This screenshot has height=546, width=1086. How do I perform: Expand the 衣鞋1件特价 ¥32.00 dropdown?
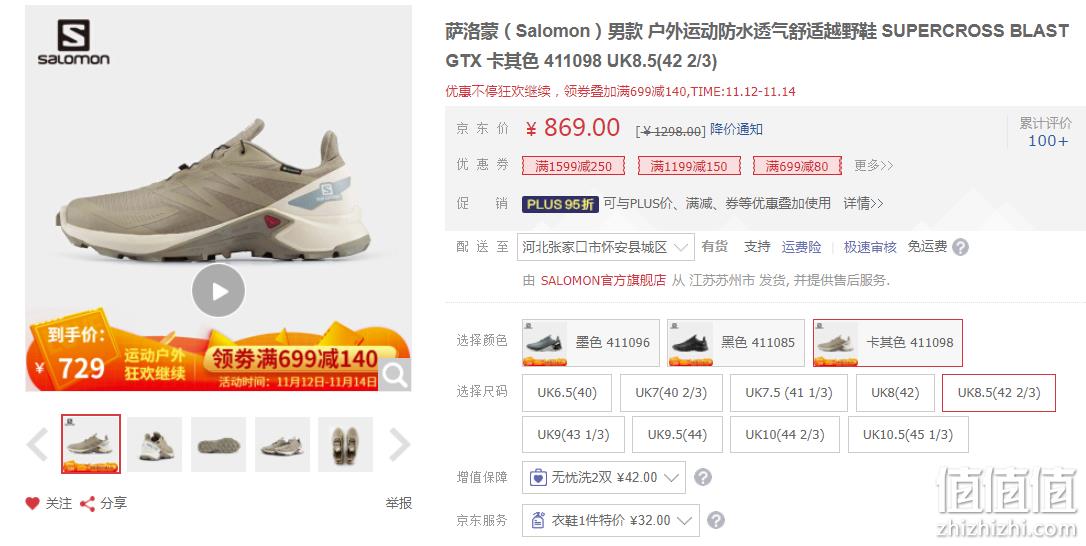click(x=610, y=520)
